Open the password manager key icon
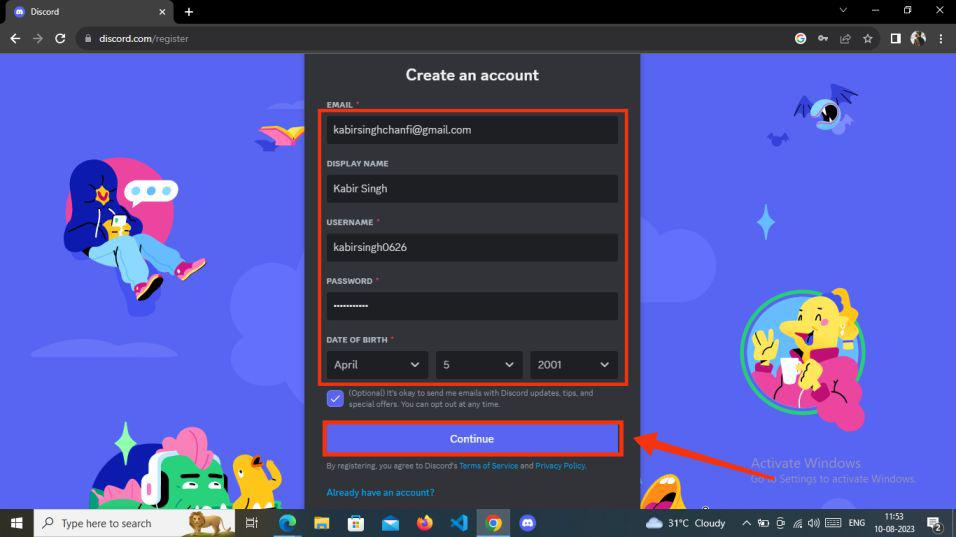Image resolution: width=956 pixels, height=537 pixels. click(822, 38)
